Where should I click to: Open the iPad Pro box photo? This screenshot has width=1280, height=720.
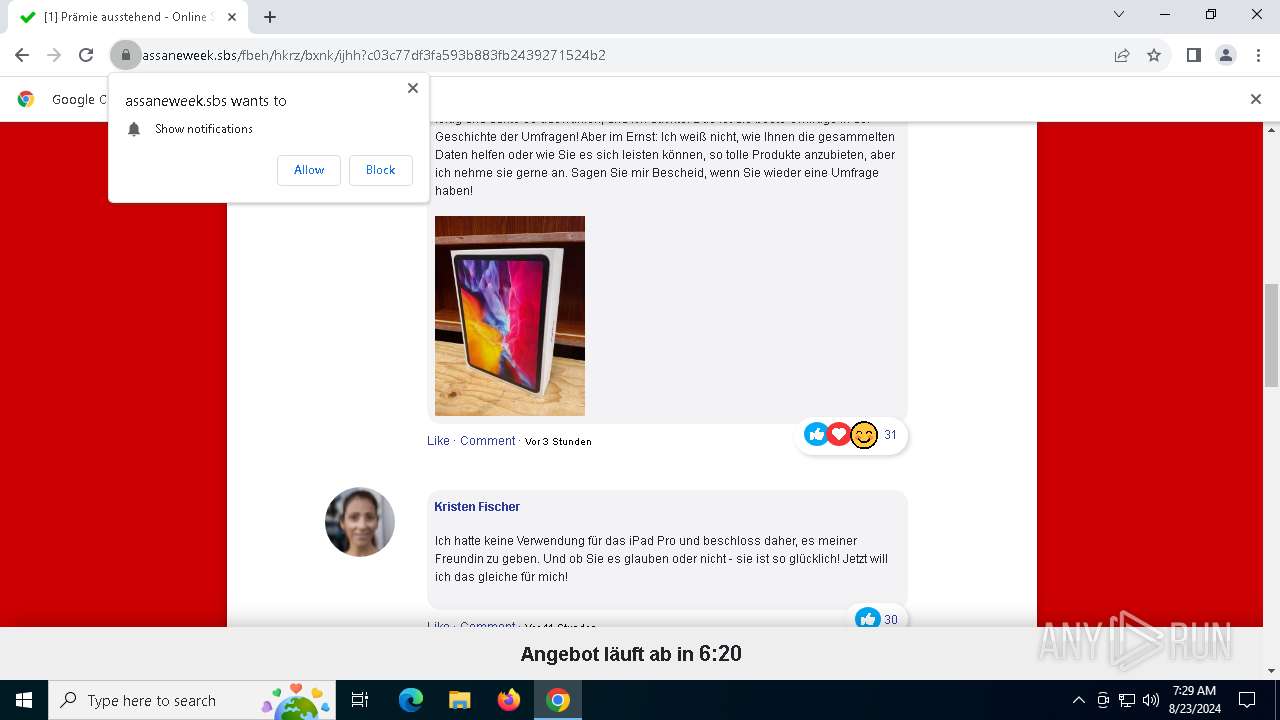(x=510, y=316)
